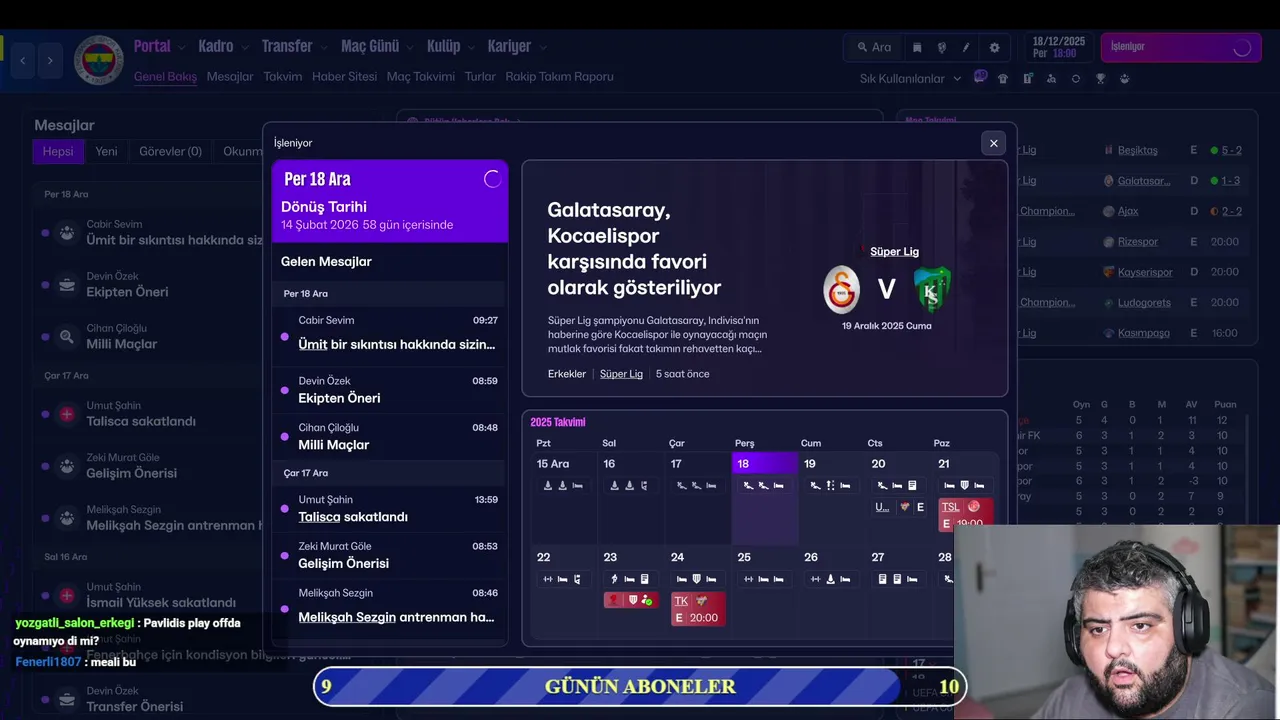Click the icon beside Melikşah Sezgin in Mesajlar panel
1280x720 pixels.
(67, 518)
